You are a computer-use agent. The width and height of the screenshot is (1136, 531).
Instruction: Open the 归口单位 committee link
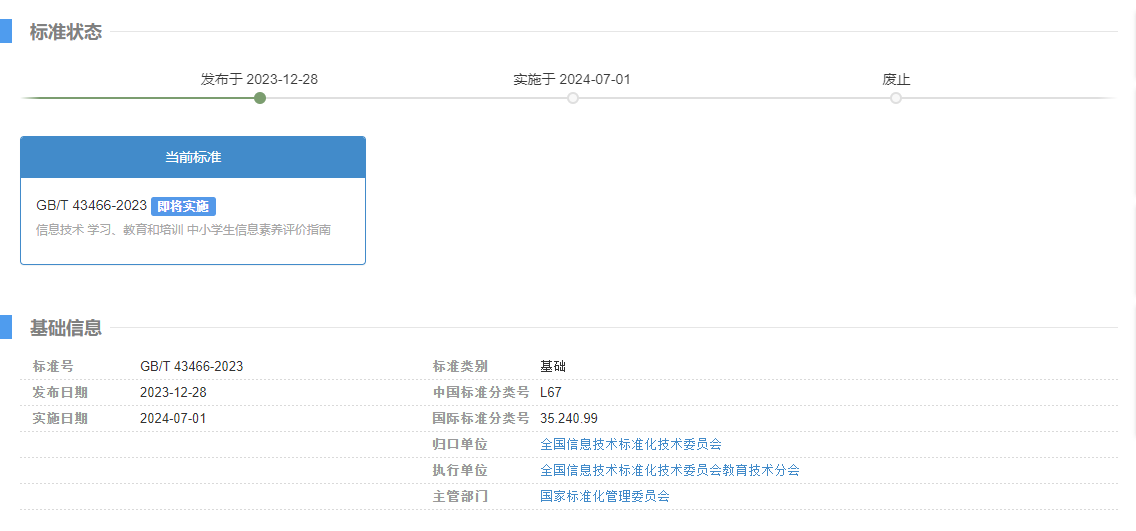point(630,444)
